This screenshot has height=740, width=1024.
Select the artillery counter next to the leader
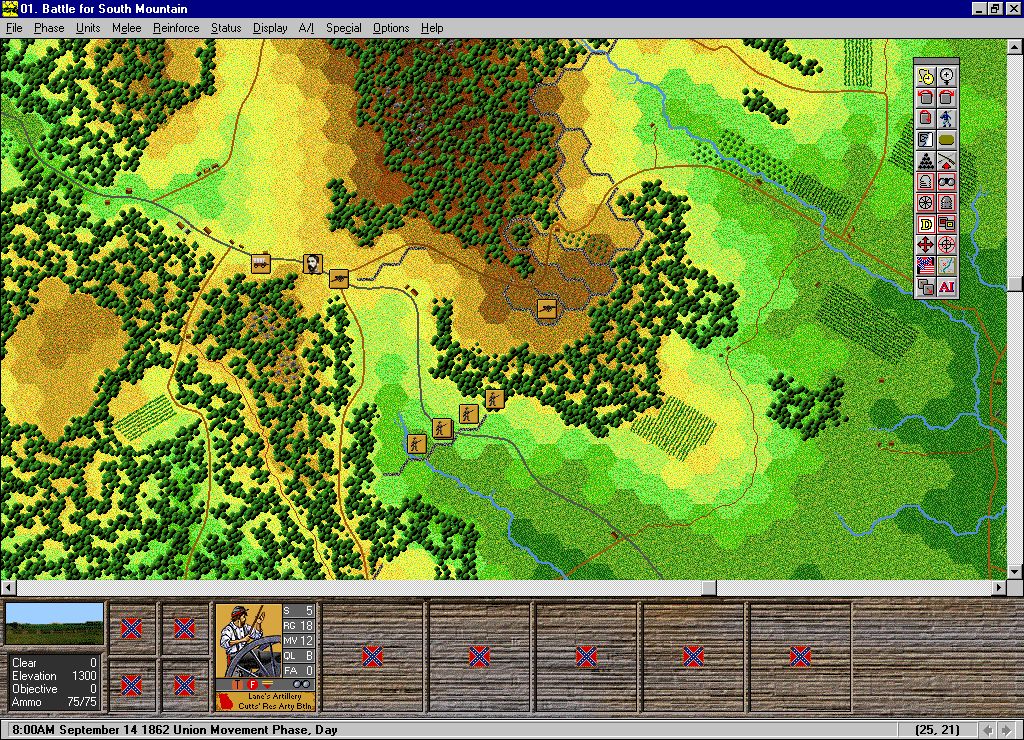[x=339, y=278]
